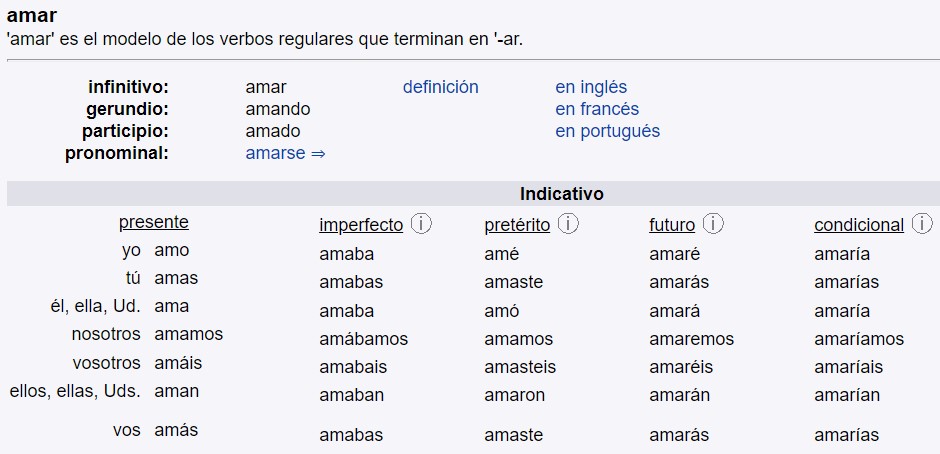Click the info icon next to imperfecto
This screenshot has width=940, height=454.
point(421,224)
